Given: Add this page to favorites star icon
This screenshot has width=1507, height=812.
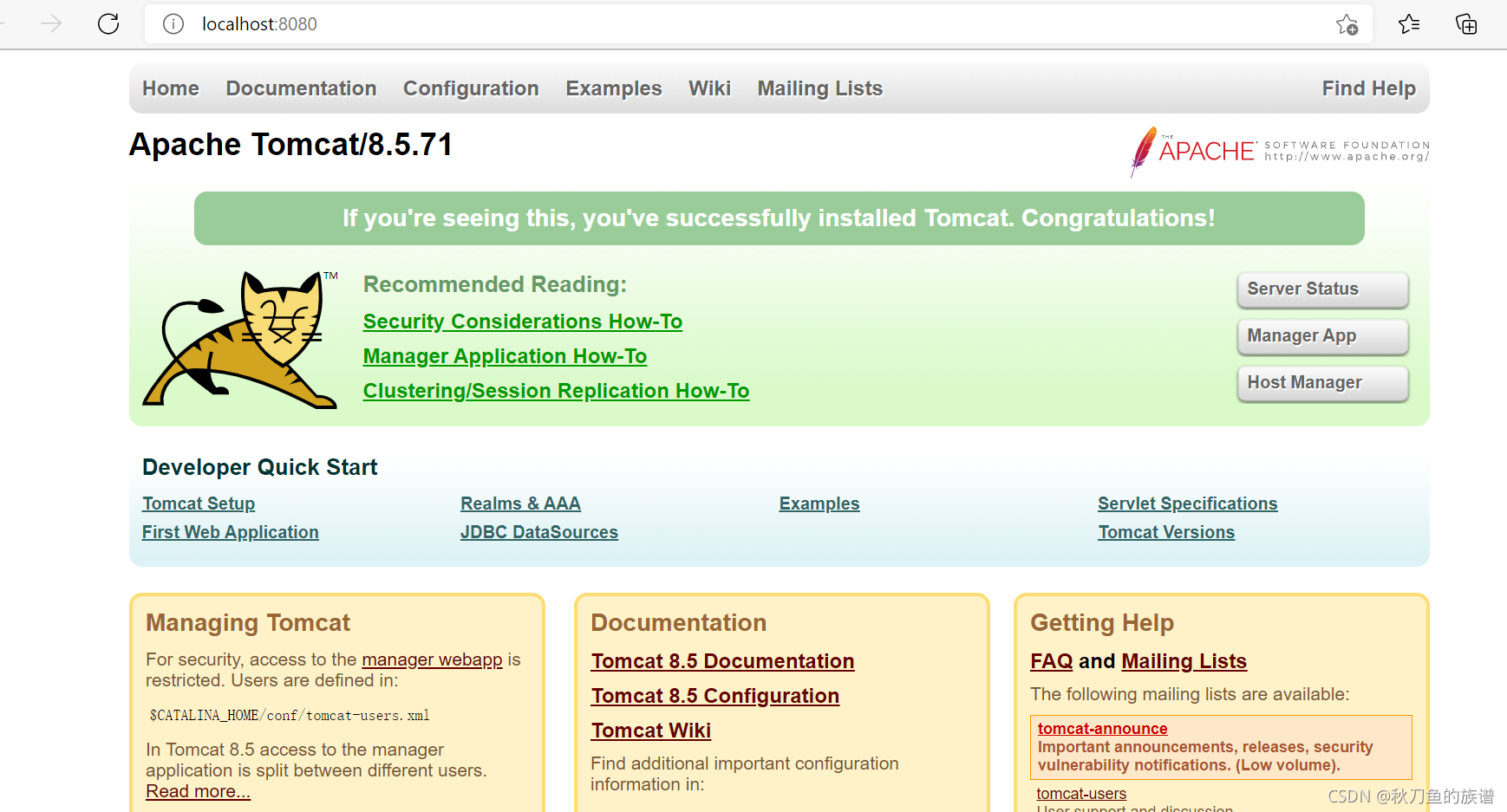Looking at the screenshot, I should pyautogui.click(x=1347, y=24).
